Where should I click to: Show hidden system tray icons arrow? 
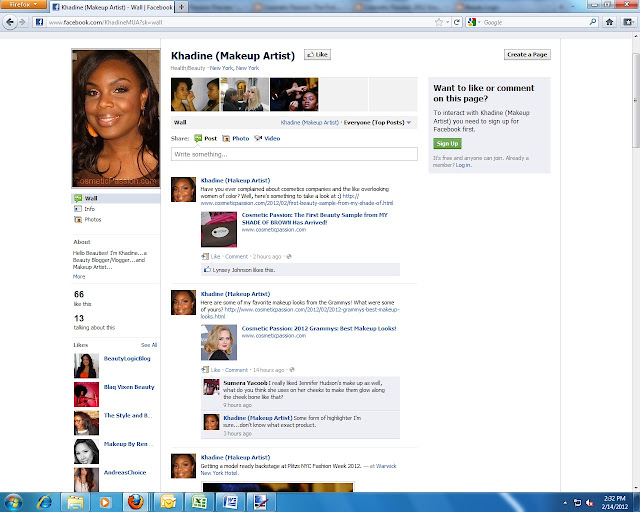(x=565, y=503)
